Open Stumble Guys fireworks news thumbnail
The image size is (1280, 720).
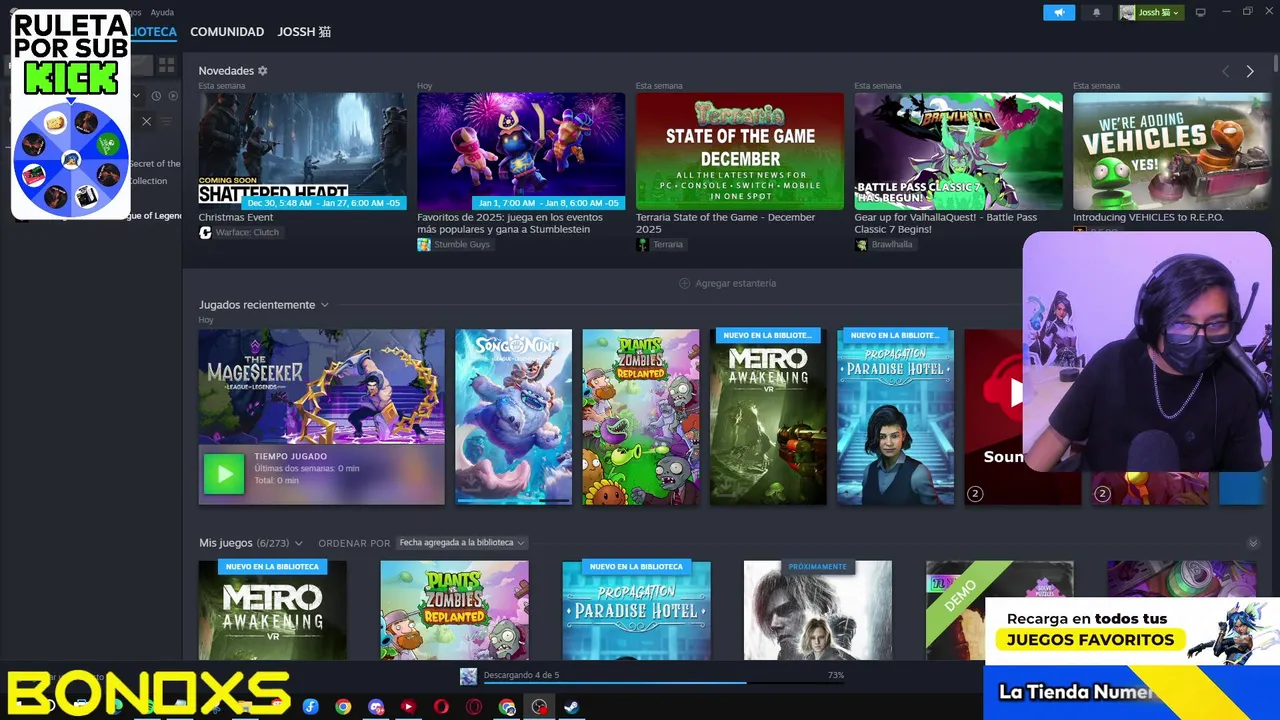click(521, 151)
